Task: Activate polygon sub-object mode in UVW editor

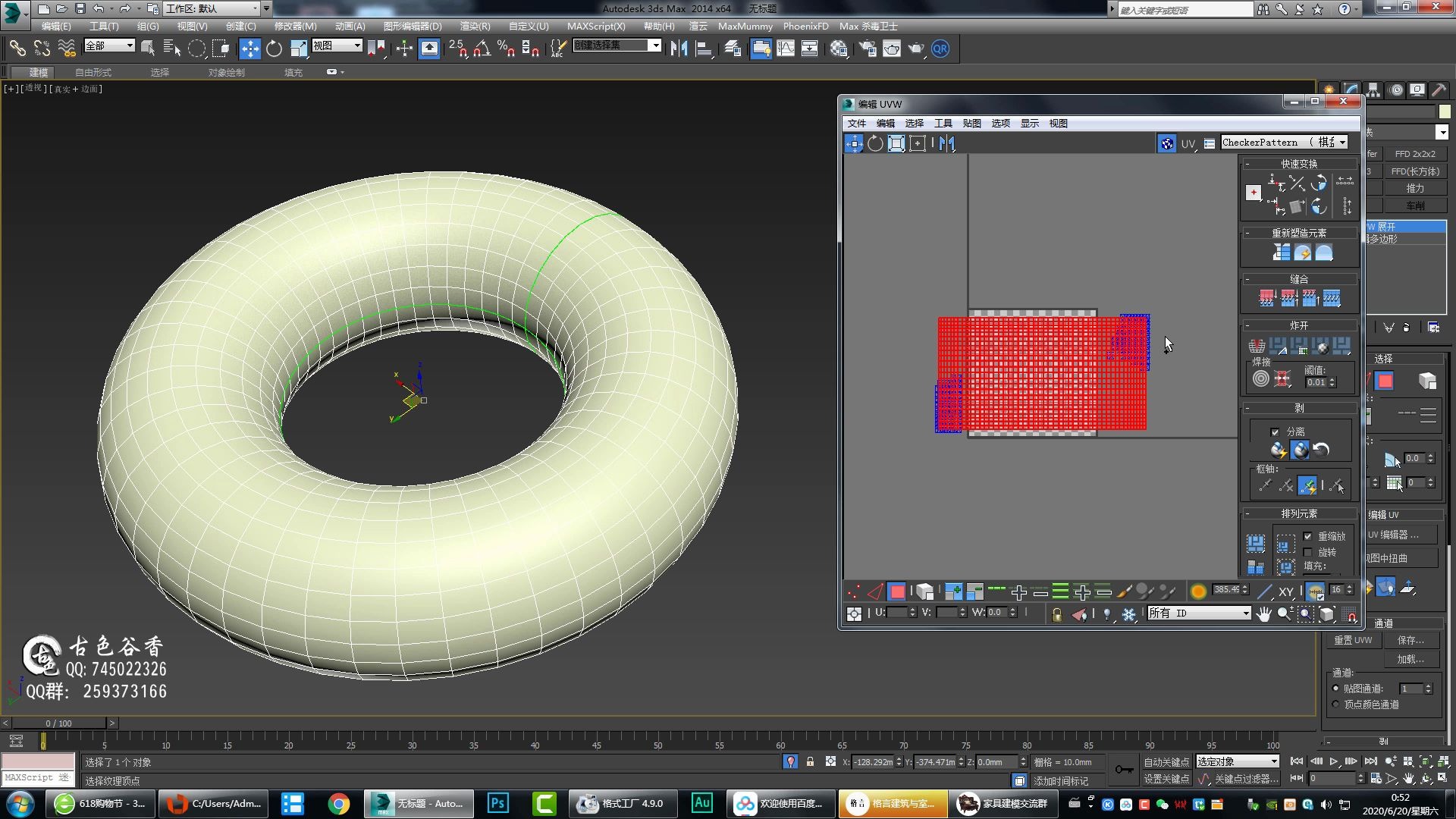Action: [897, 591]
